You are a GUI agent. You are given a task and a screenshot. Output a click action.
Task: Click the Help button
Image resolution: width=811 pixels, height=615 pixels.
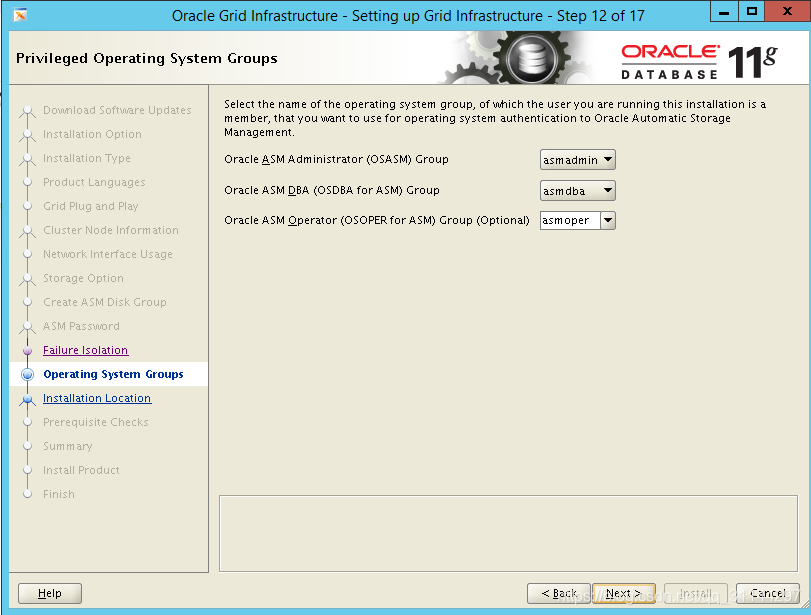(50, 593)
